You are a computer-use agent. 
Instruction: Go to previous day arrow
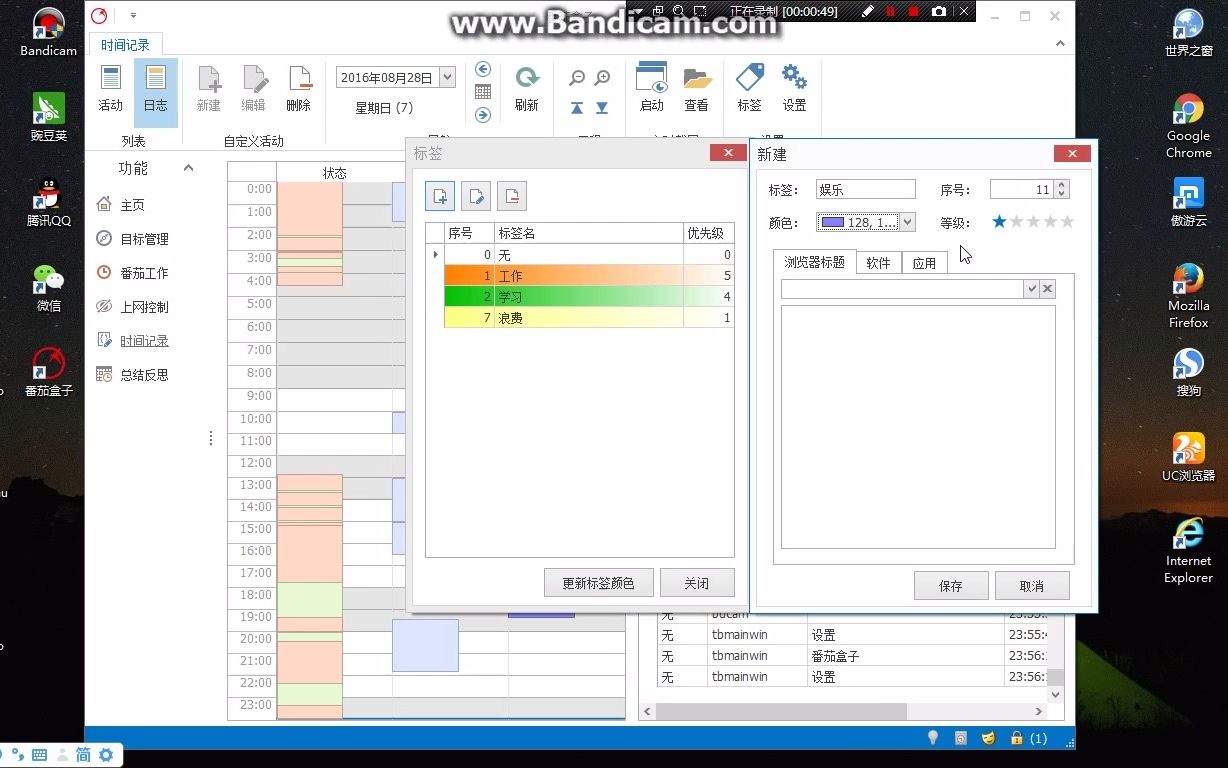[x=483, y=69]
